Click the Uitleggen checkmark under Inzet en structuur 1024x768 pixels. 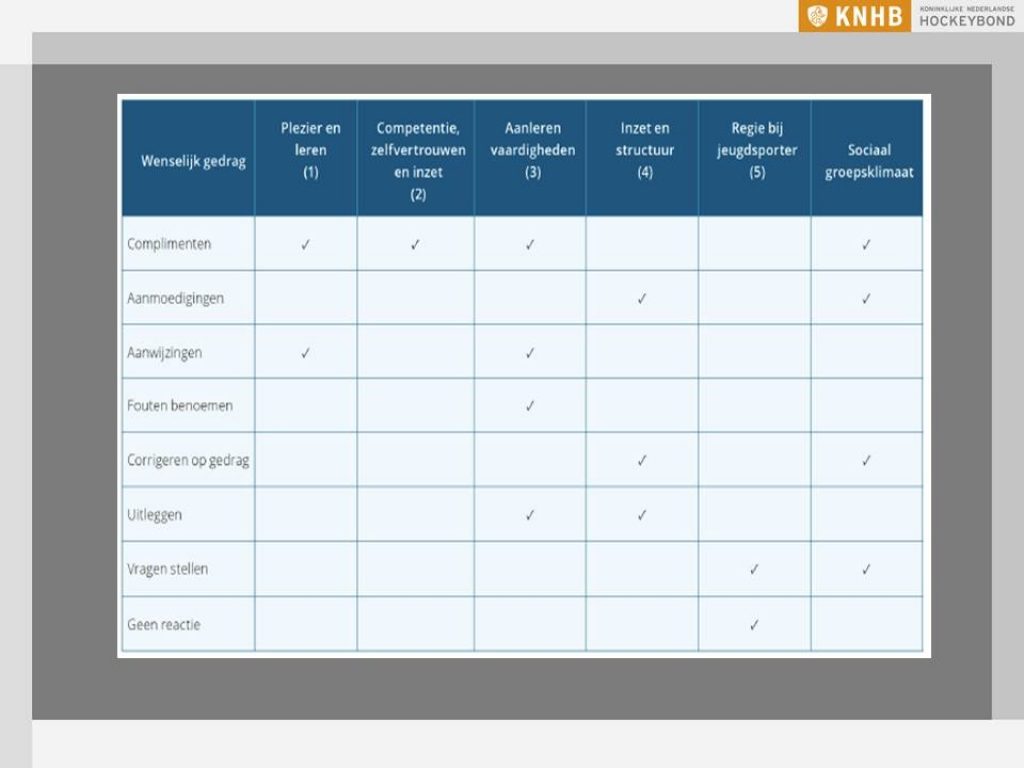pos(642,515)
